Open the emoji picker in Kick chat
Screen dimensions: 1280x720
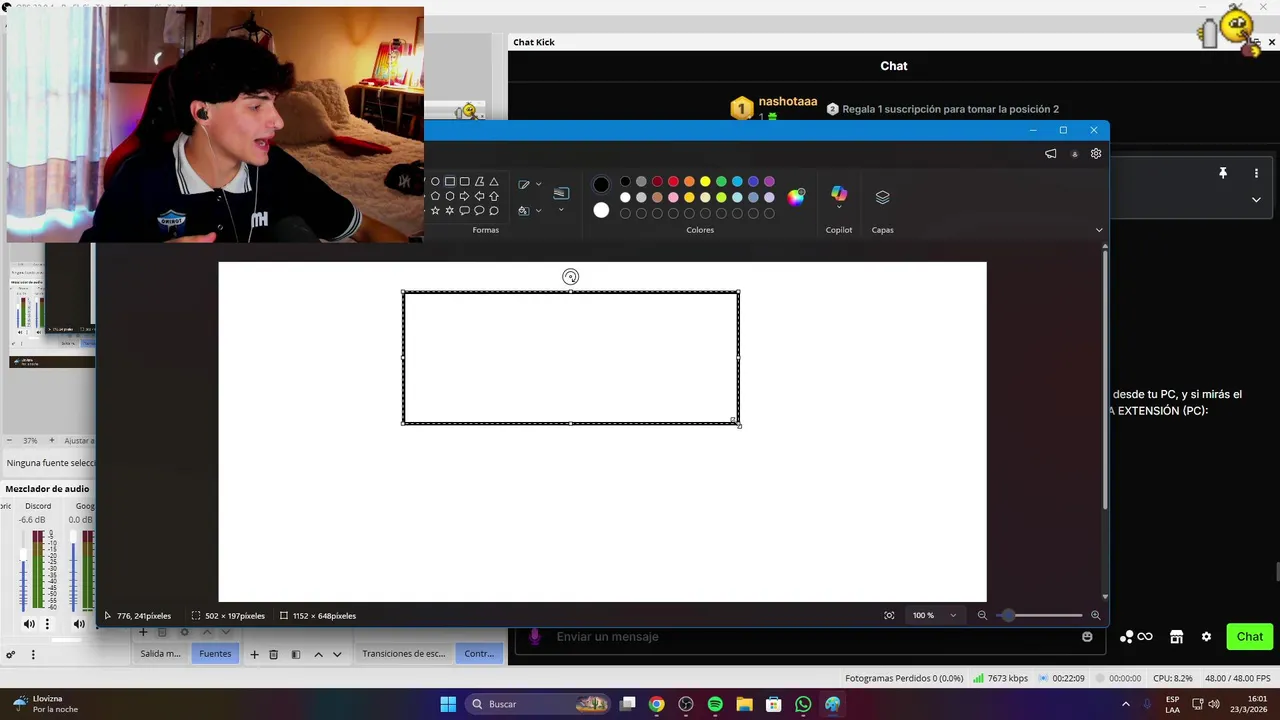(x=1087, y=637)
